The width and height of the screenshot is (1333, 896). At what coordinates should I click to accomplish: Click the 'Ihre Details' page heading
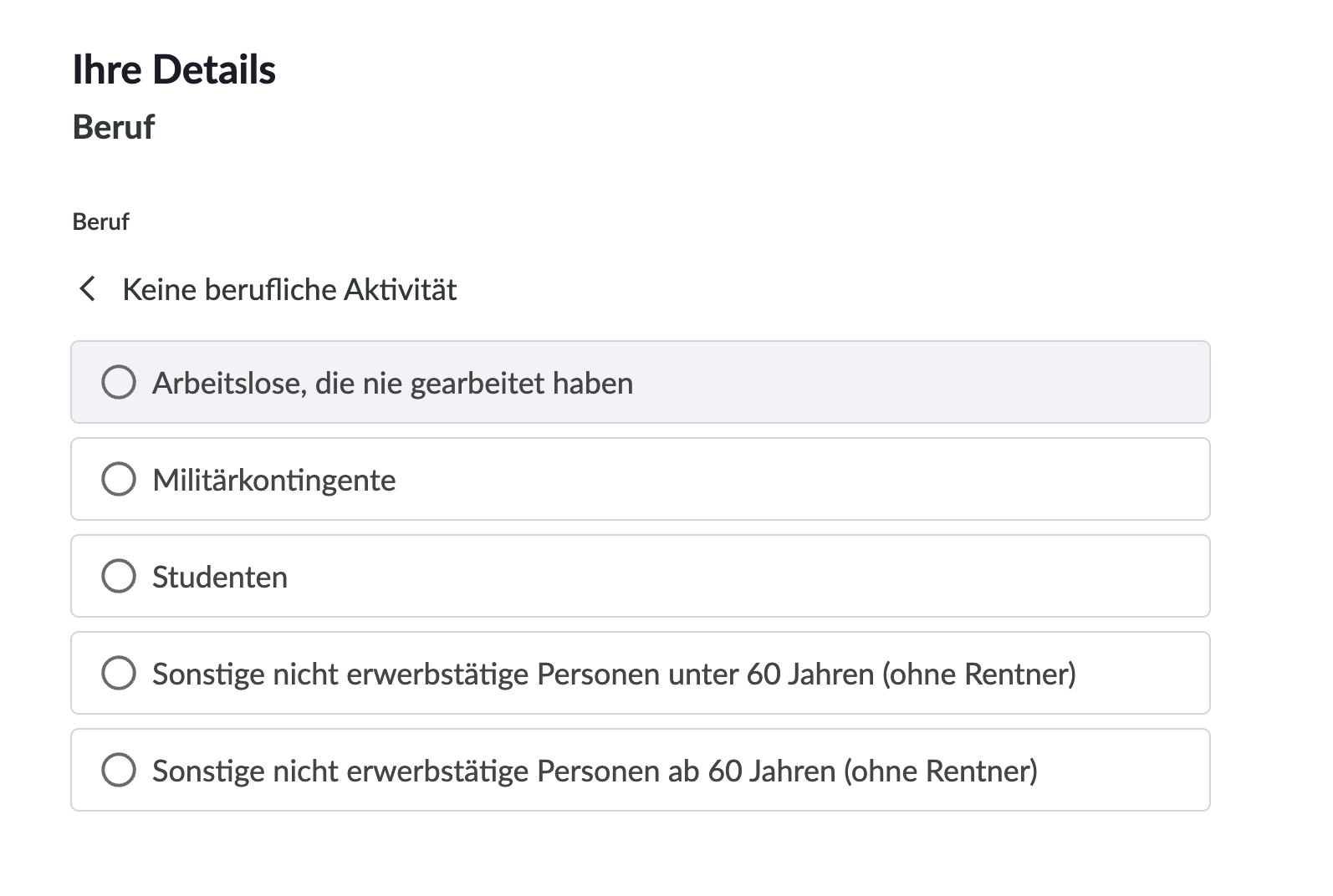174,69
